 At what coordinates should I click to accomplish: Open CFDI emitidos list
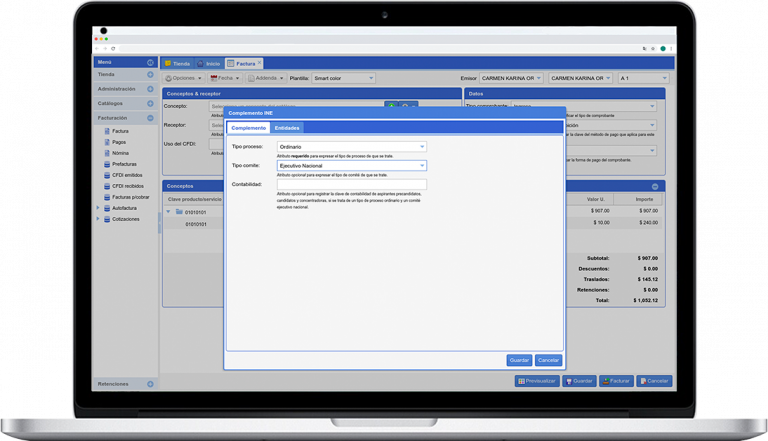[x=127, y=175]
